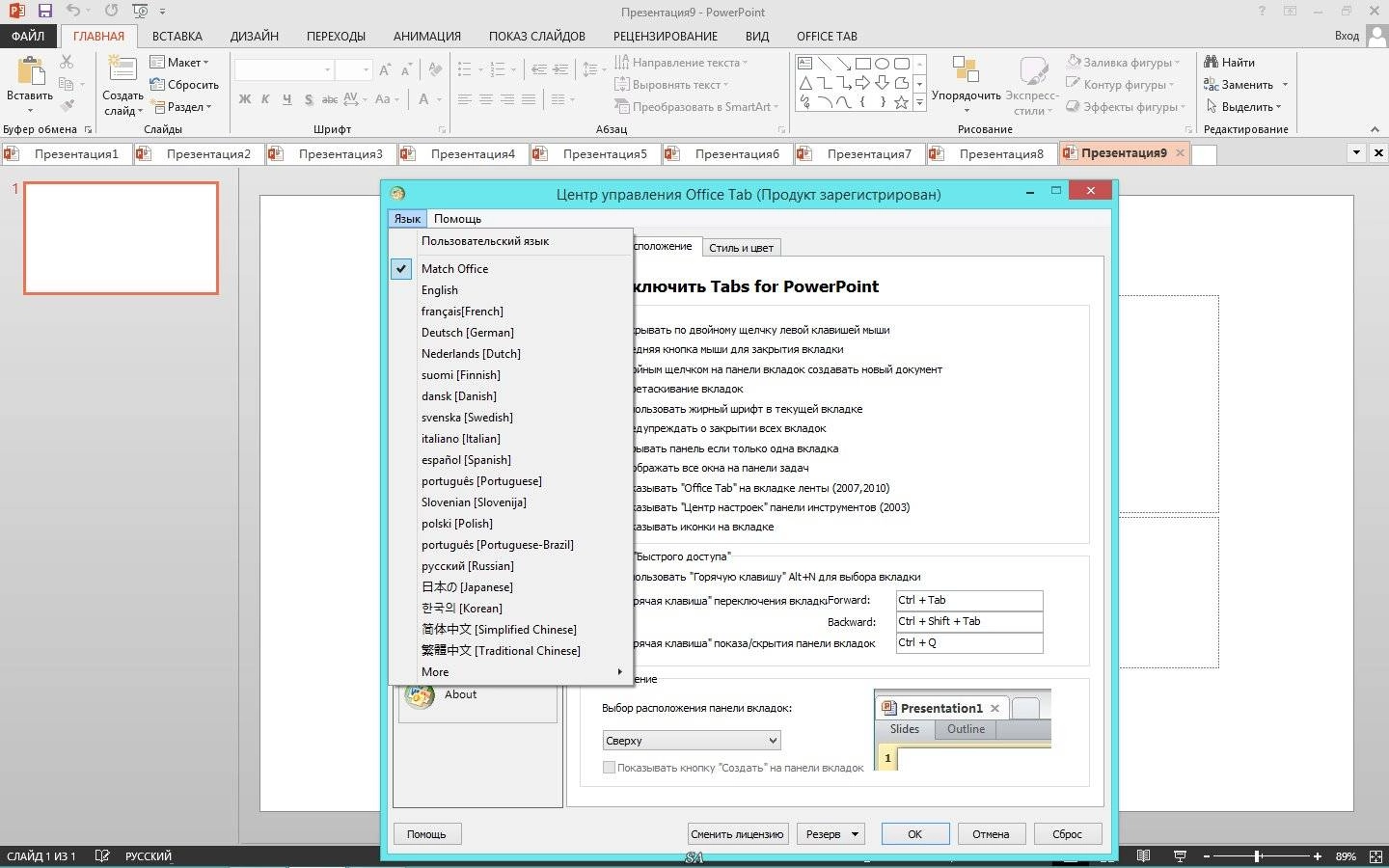Click the OK button in dialog

coord(914,834)
